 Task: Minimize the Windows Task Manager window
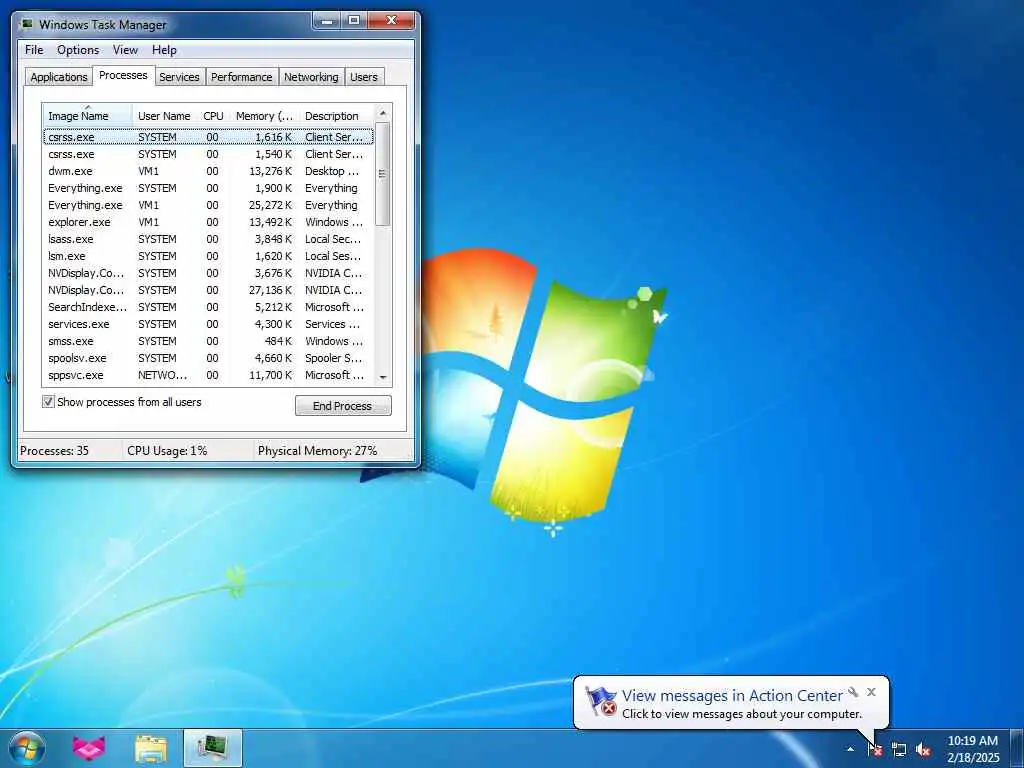(327, 21)
